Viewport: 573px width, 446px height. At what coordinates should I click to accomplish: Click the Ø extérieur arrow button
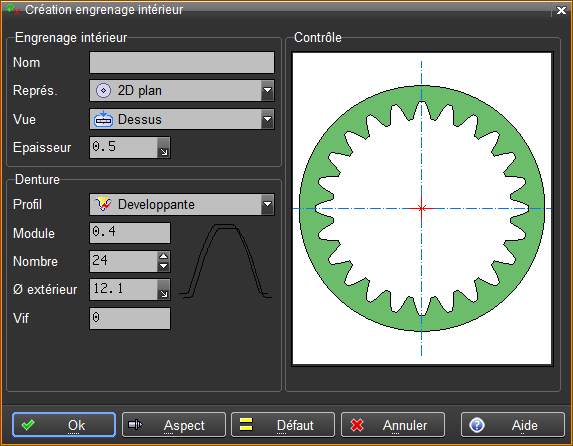click(164, 290)
